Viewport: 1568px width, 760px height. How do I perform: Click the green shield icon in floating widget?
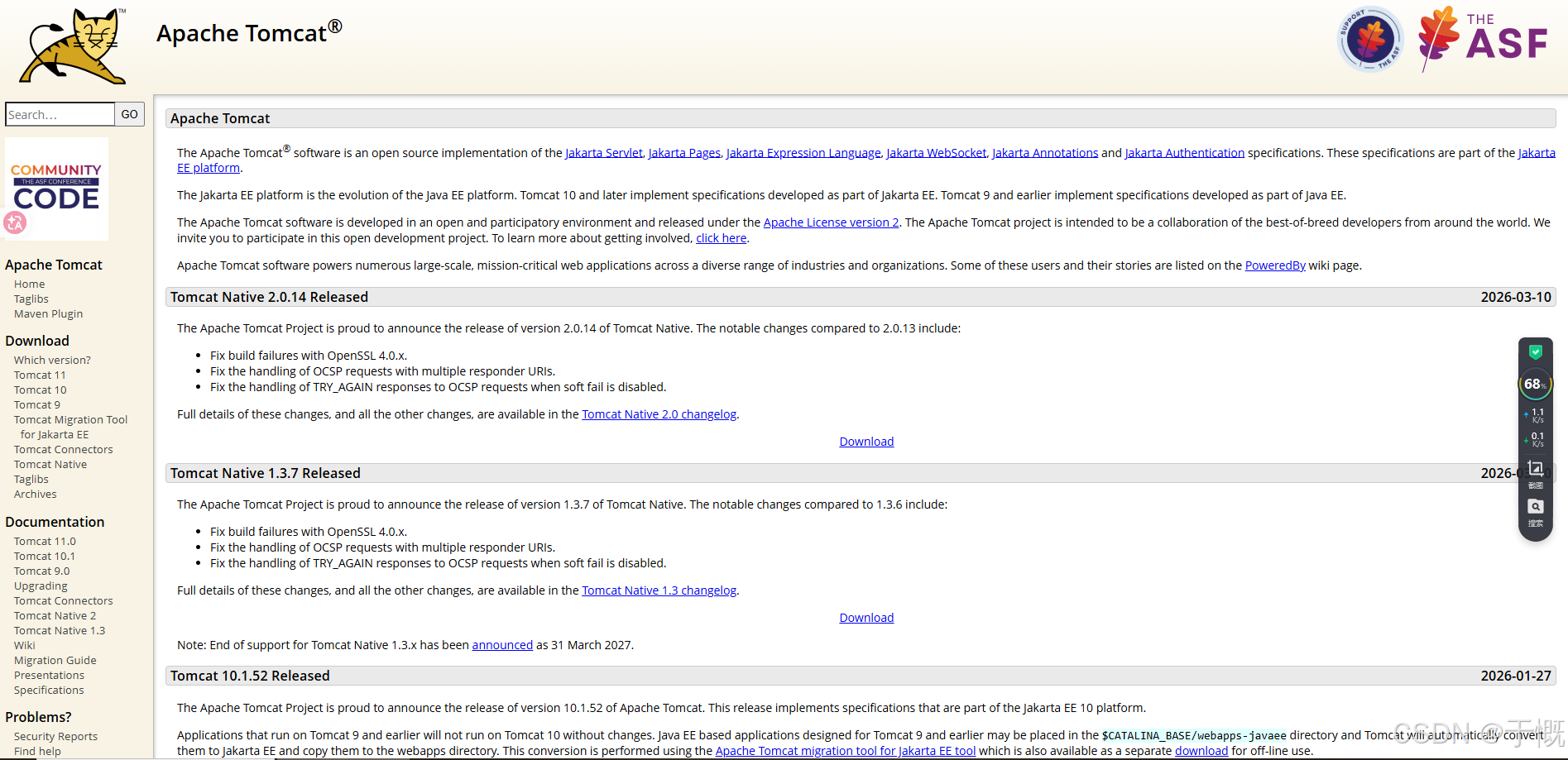[1536, 352]
